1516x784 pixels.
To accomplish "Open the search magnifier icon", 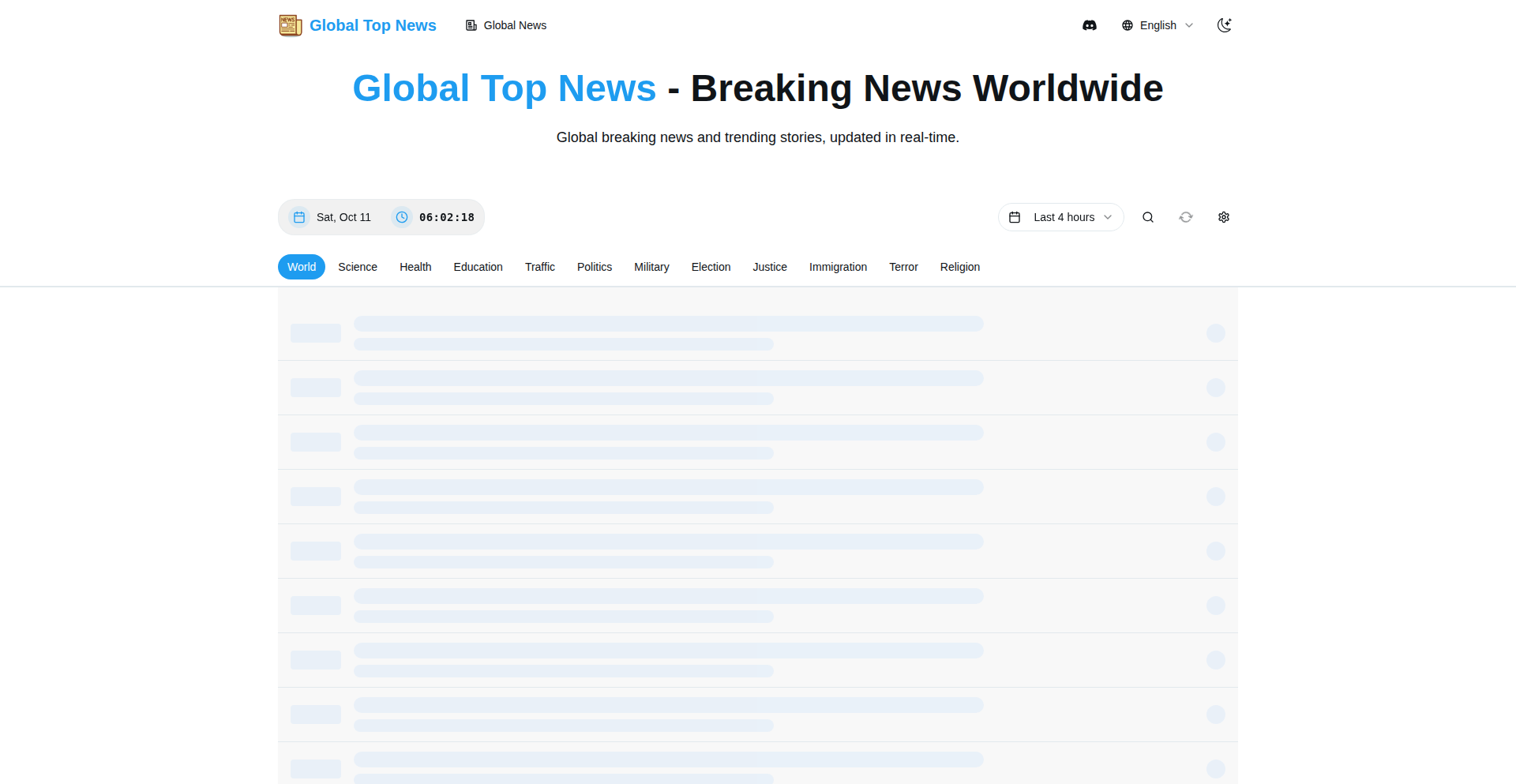I will pyautogui.click(x=1147, y=217).
